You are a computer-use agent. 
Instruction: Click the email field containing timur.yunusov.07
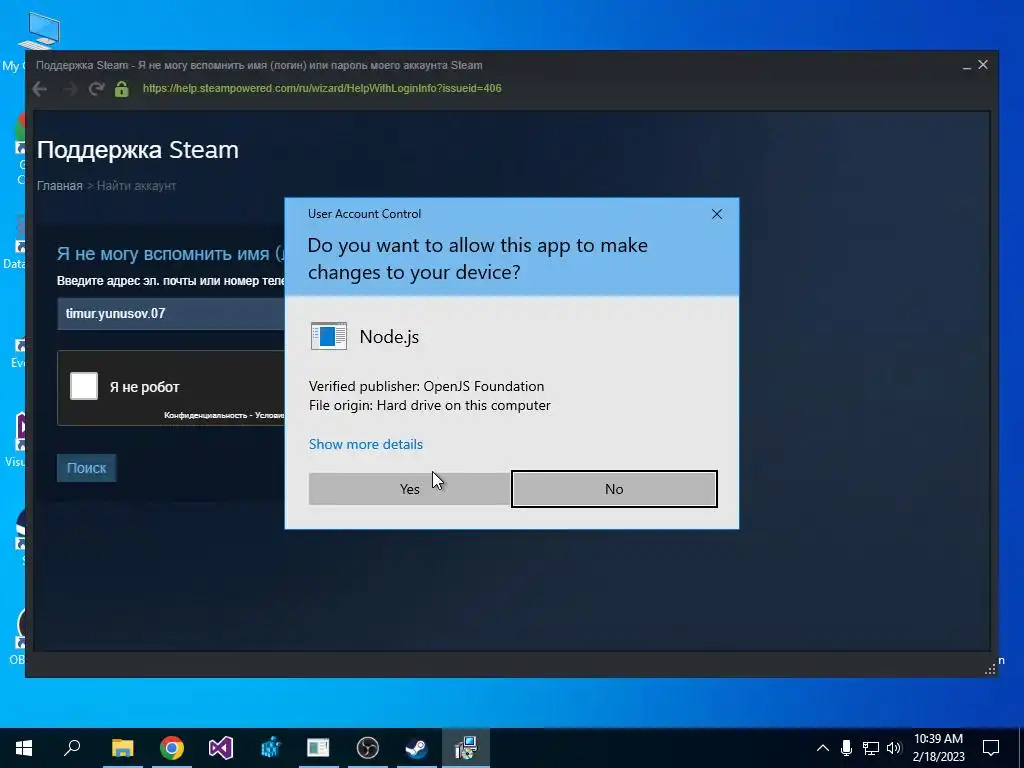(171, 313)
